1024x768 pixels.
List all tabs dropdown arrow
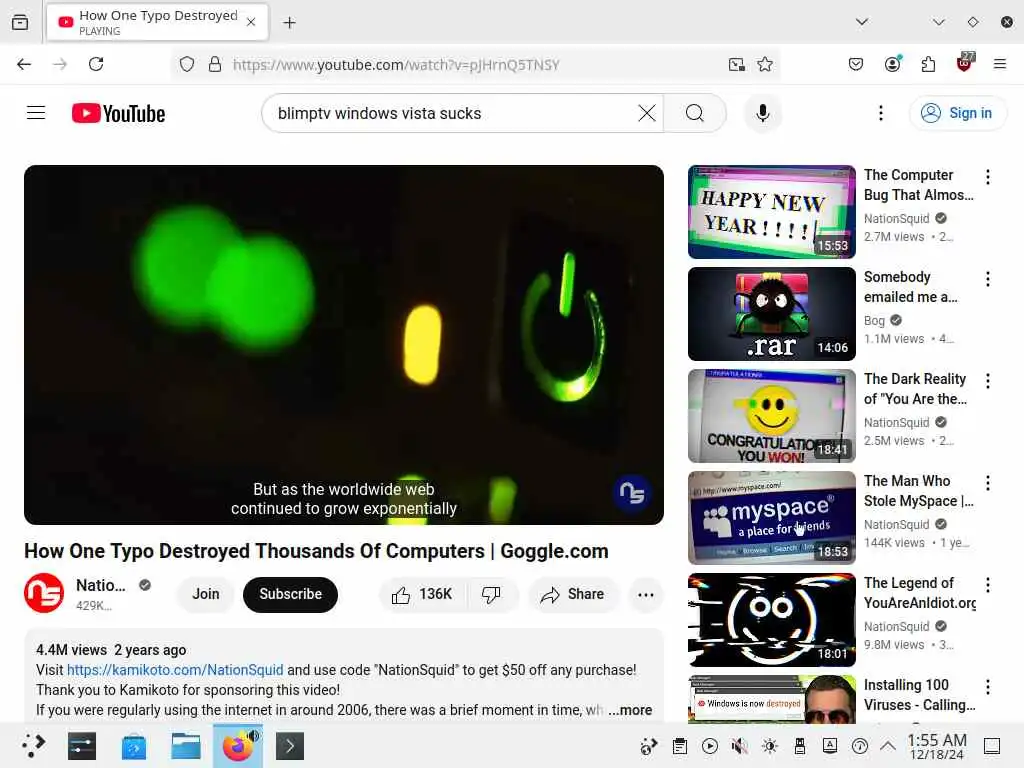862,22
